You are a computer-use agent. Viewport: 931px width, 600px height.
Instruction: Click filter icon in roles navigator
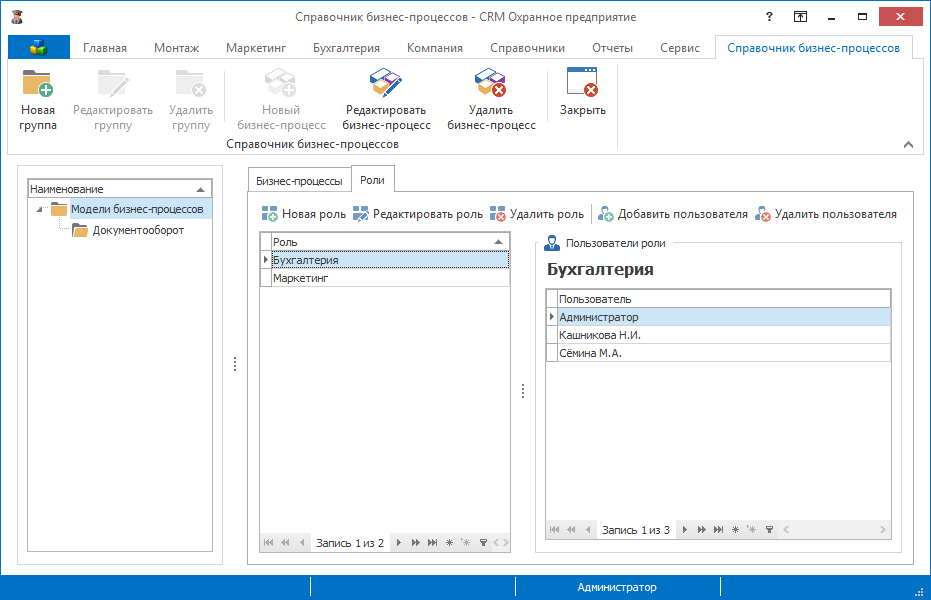[x=483, y=542]
